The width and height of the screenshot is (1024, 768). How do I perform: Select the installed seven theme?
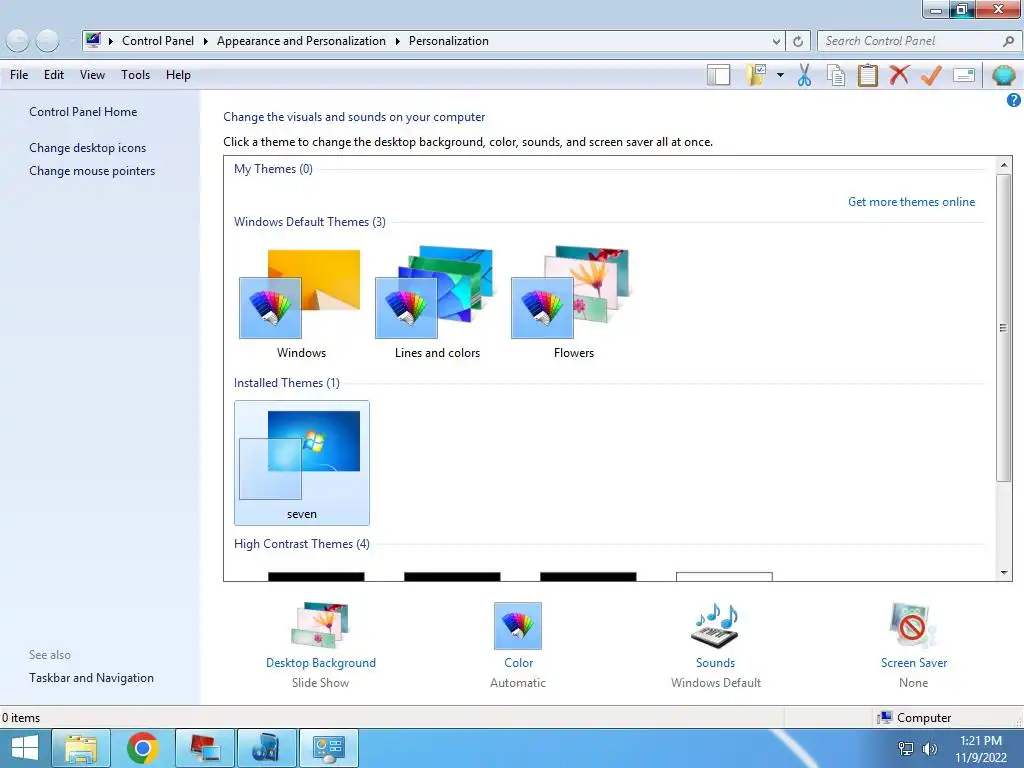click(x=302, y=463)
